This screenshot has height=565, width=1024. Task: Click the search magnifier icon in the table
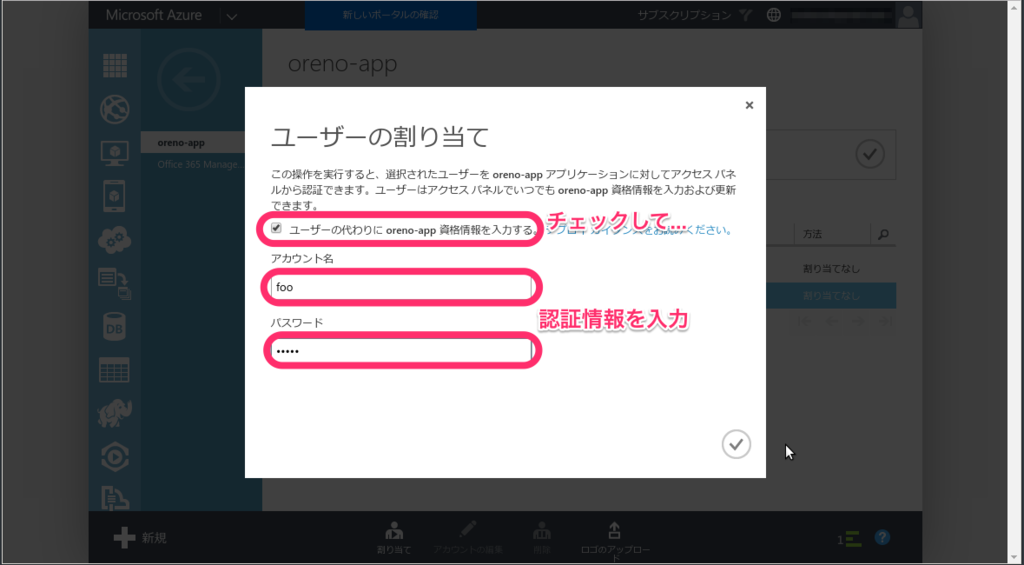(x=884, y=234)
